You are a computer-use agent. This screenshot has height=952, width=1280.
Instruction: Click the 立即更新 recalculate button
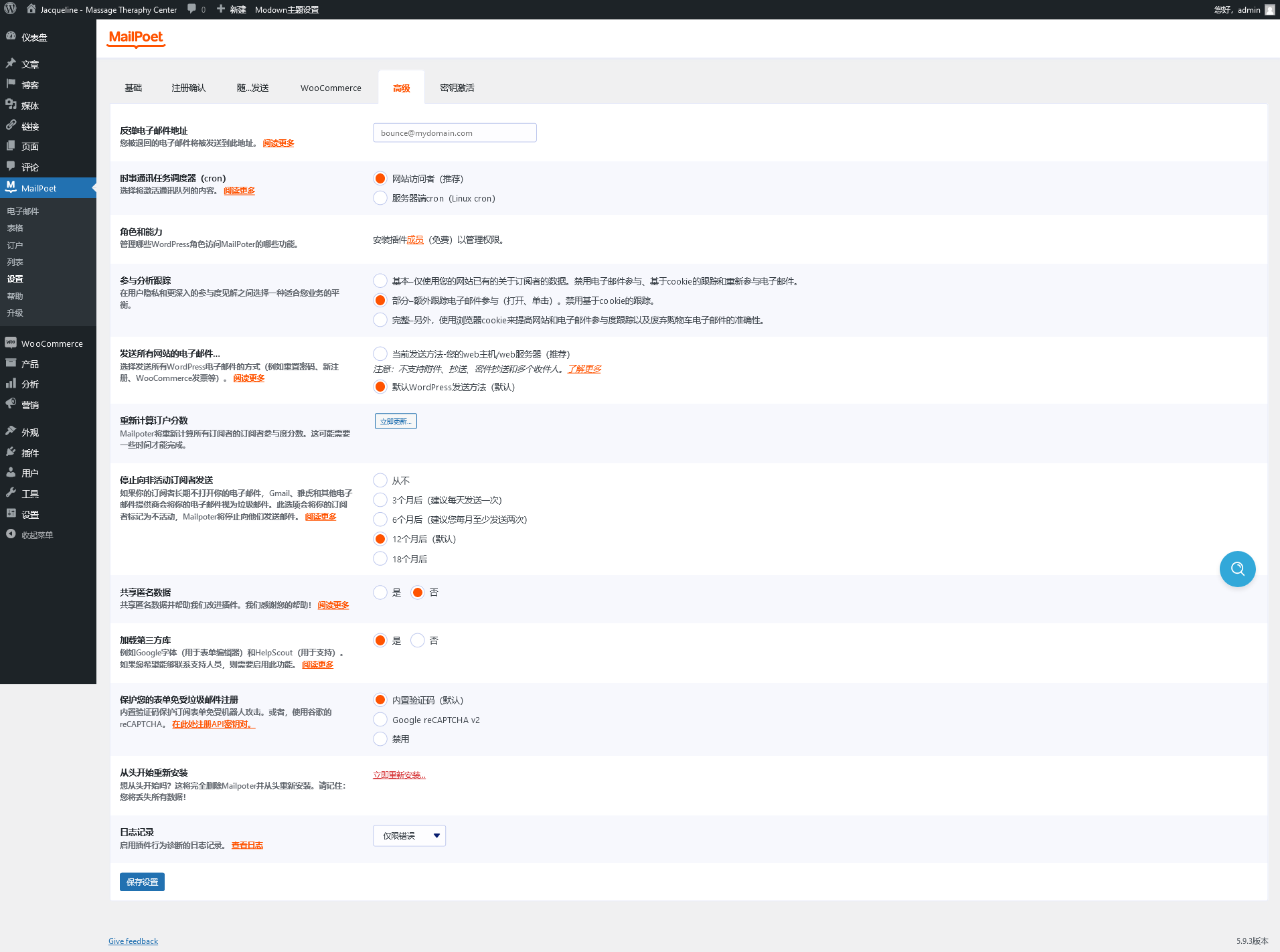pyautogui.click(x=396, y=421)
